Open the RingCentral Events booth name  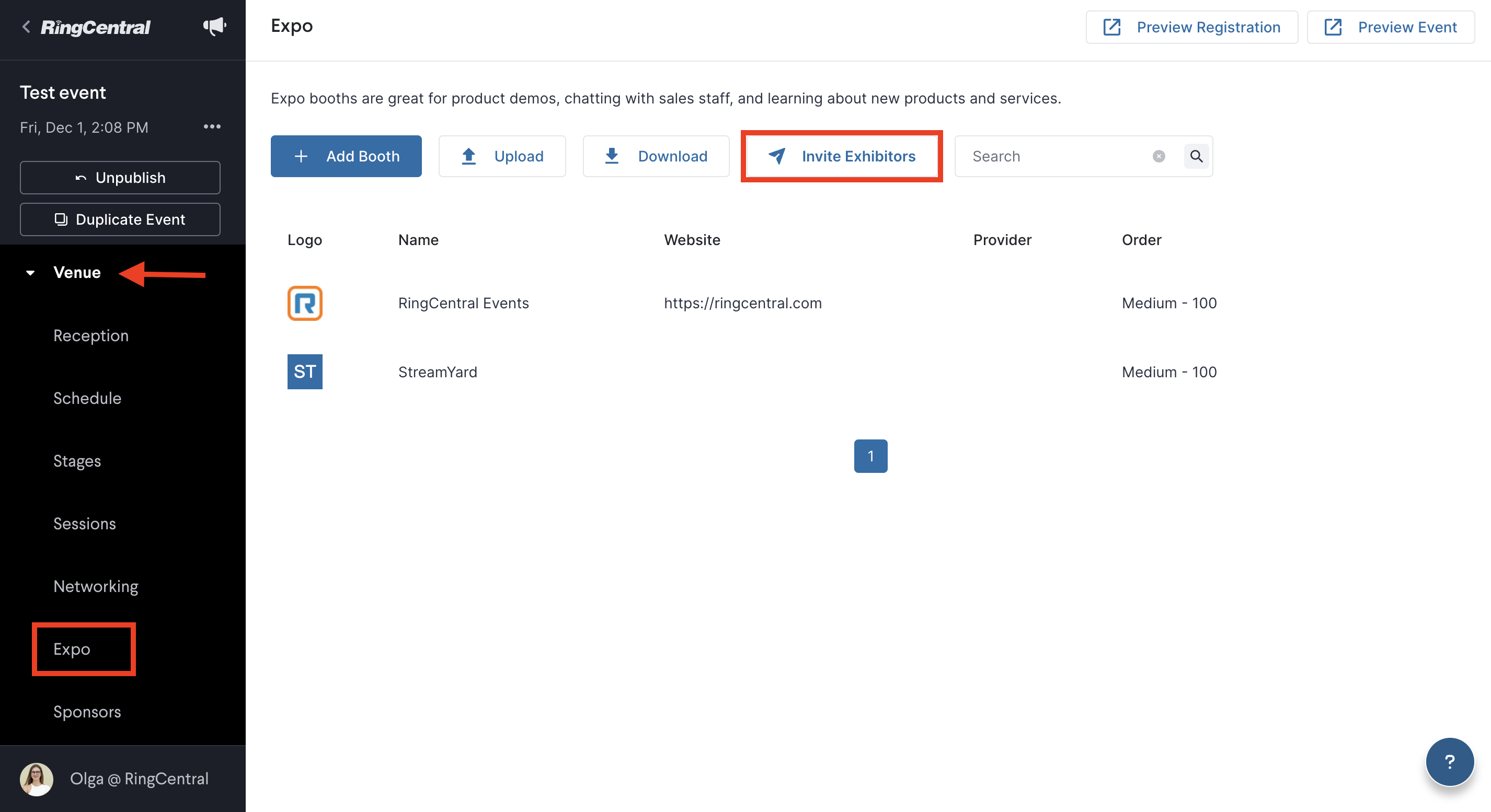click(x=464, y=303)
